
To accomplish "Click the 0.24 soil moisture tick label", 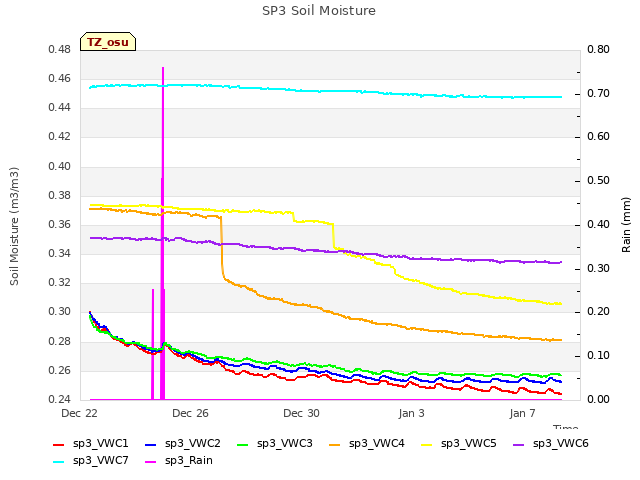I will click(60, 399).
